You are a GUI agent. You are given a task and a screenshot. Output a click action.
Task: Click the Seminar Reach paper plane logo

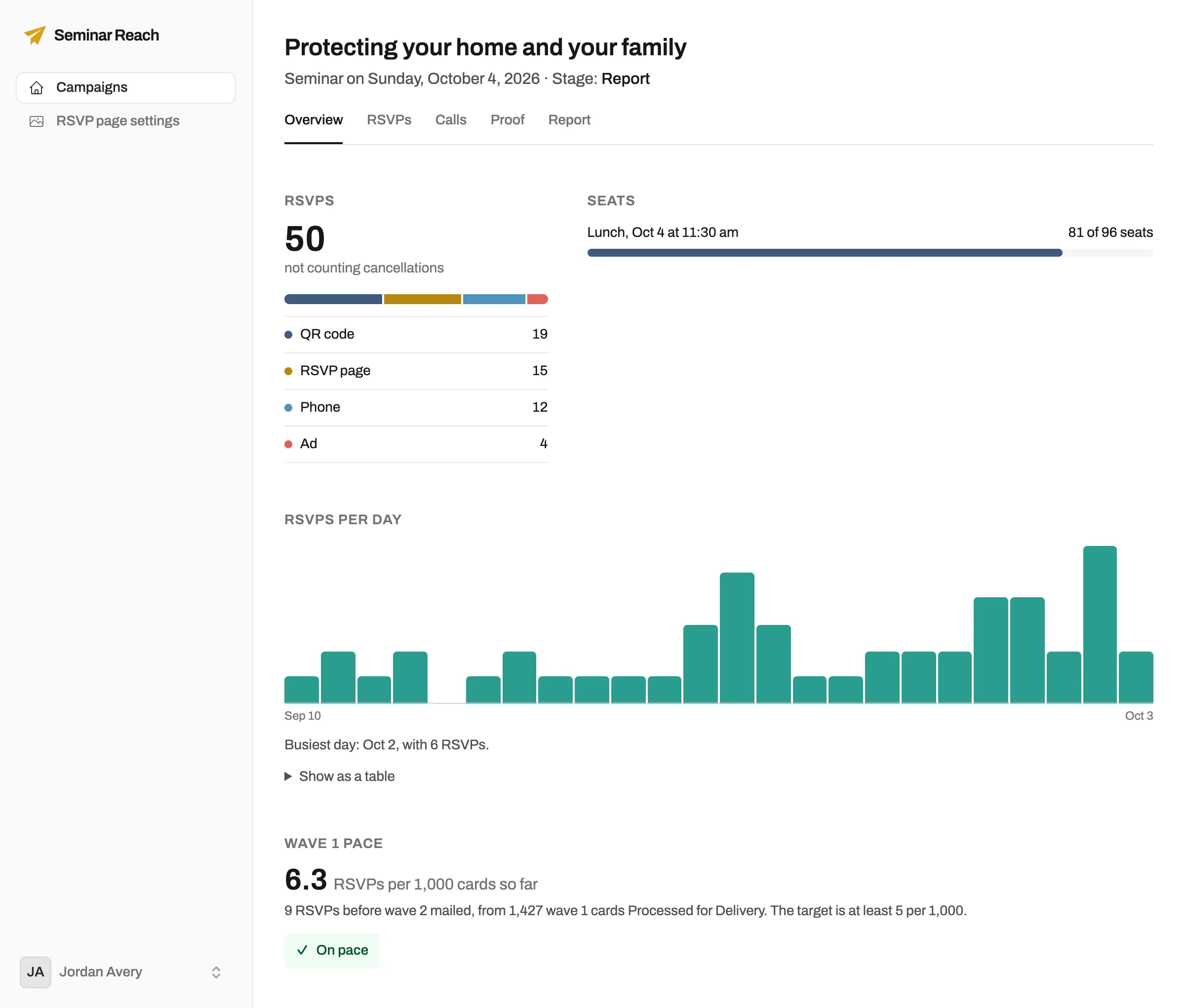click(x=35, y=36)
